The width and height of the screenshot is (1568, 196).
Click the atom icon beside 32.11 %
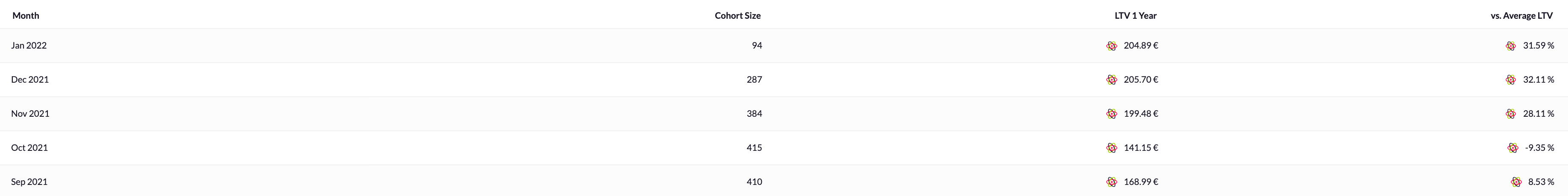point(1511,80)
